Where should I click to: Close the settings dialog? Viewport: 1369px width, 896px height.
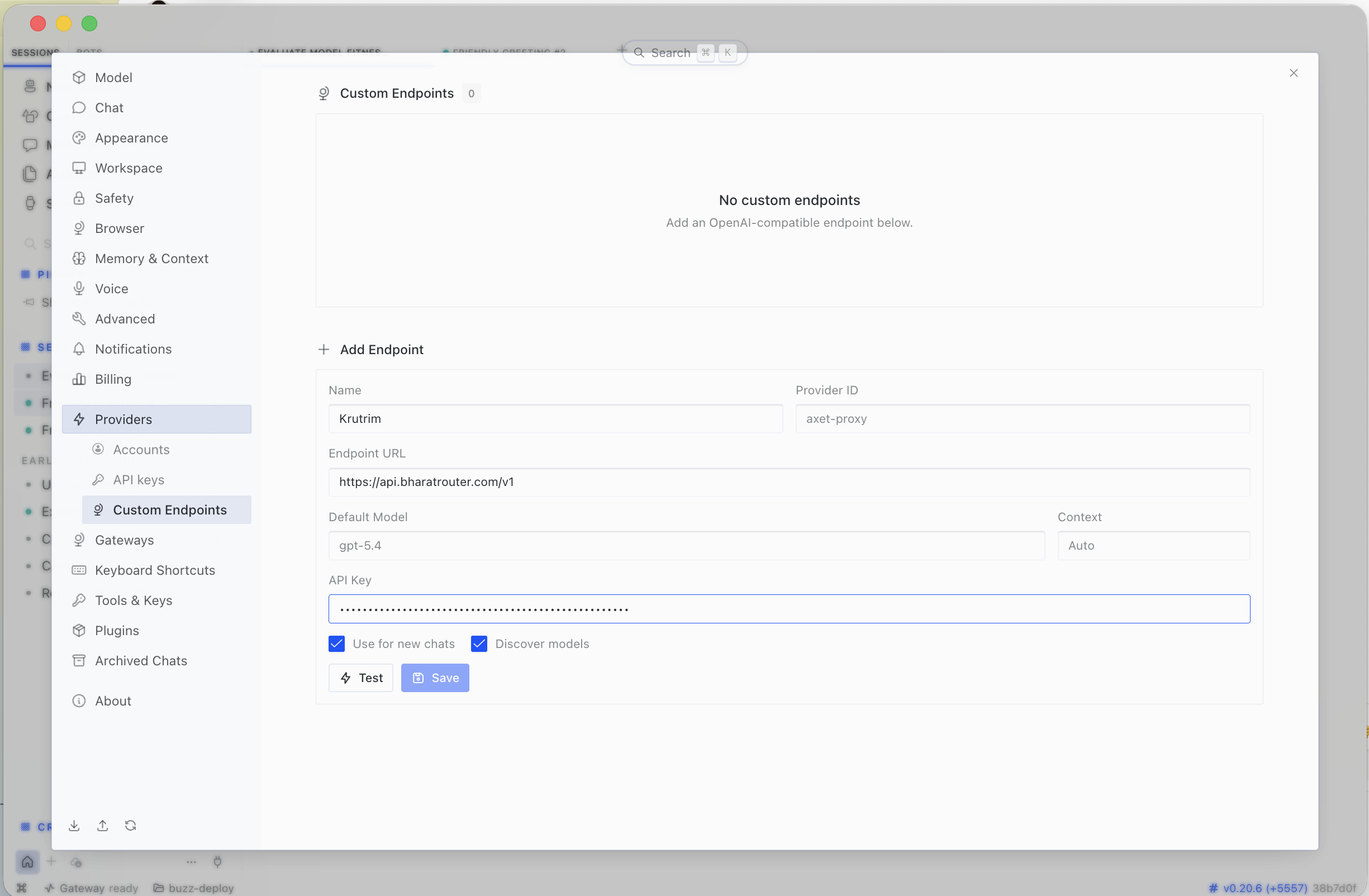point(1294,73)
